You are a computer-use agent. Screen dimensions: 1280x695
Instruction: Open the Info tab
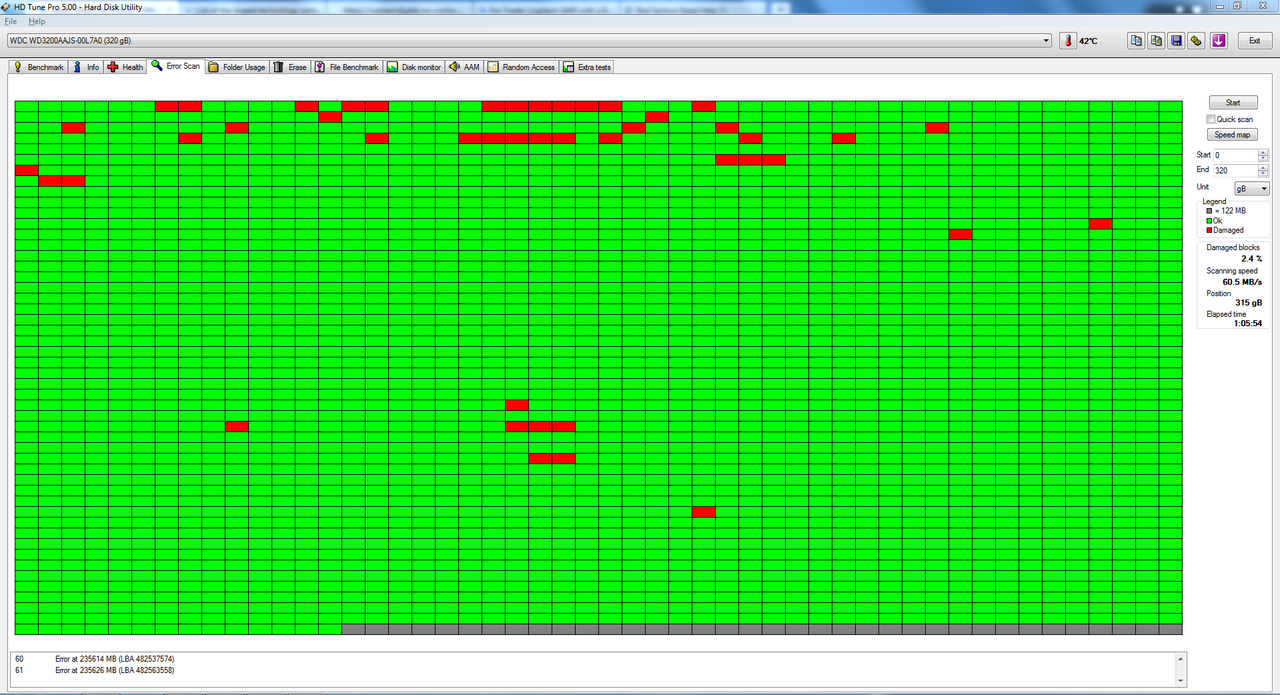[86, 67]
